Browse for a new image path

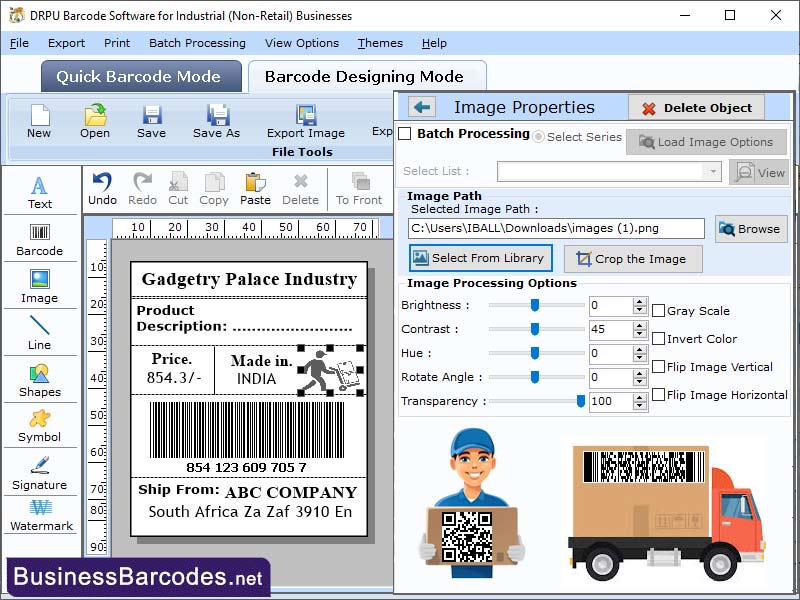click(x=751, y=229)
